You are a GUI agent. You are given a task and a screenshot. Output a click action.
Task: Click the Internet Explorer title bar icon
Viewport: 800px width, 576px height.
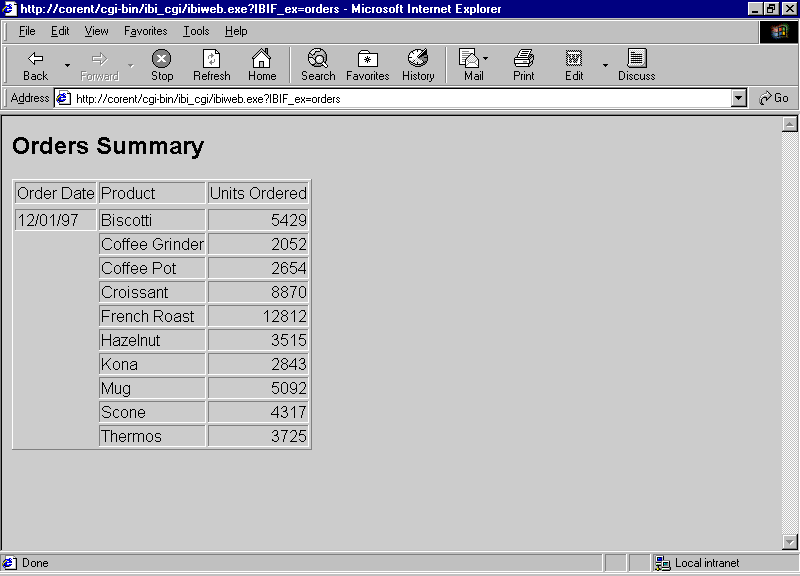[x=9, y=9]
